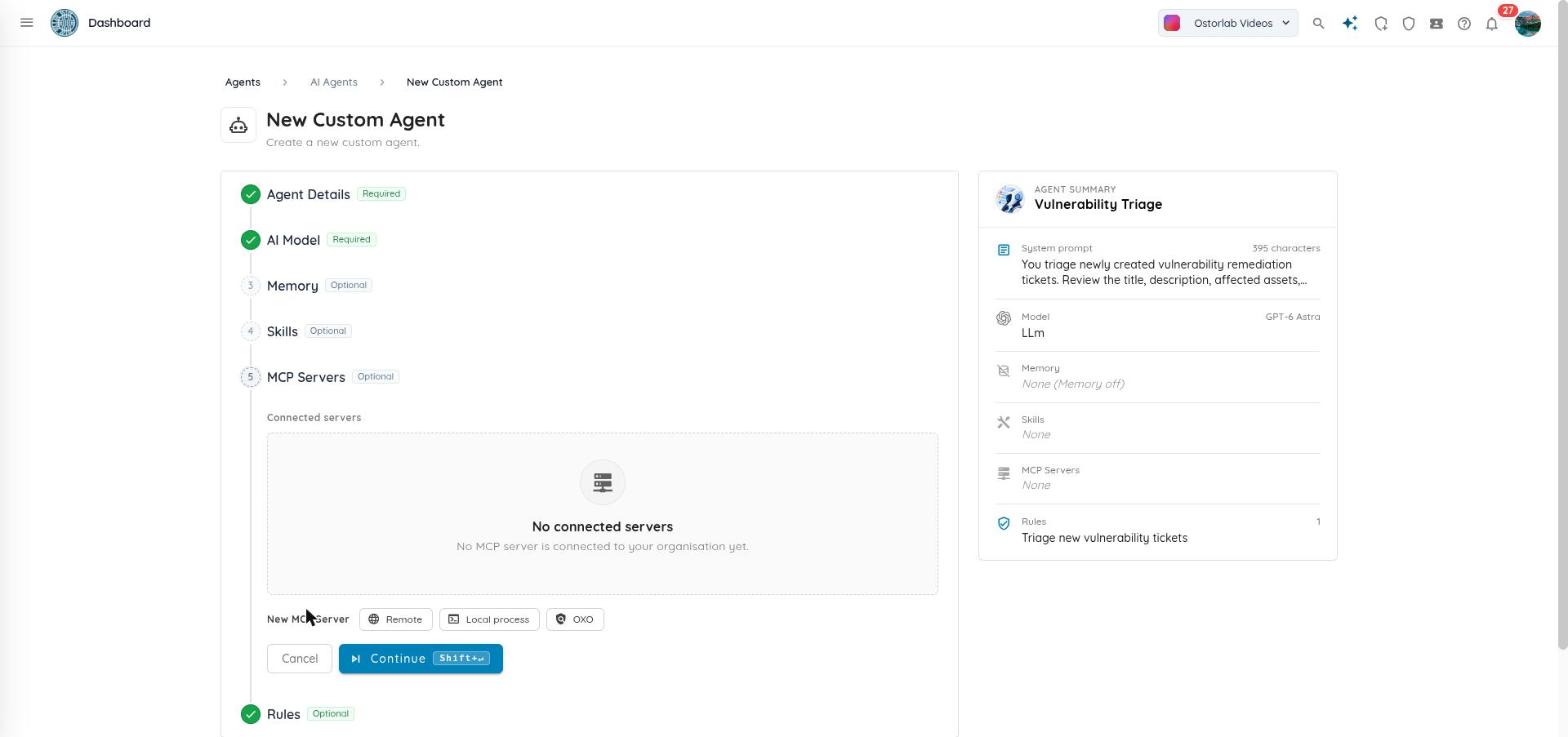Expand the AI Model step

coord(293,240)
